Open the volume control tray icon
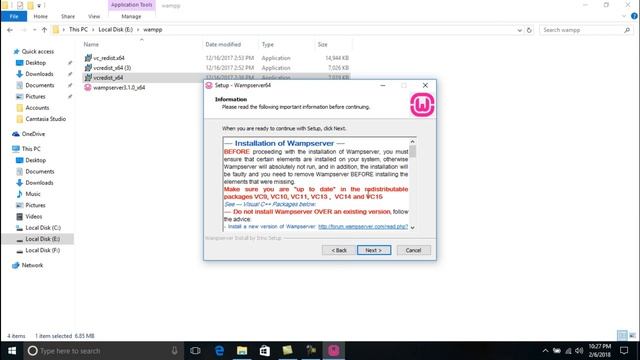This screenshot has width=640, height=360. (579, 351)
